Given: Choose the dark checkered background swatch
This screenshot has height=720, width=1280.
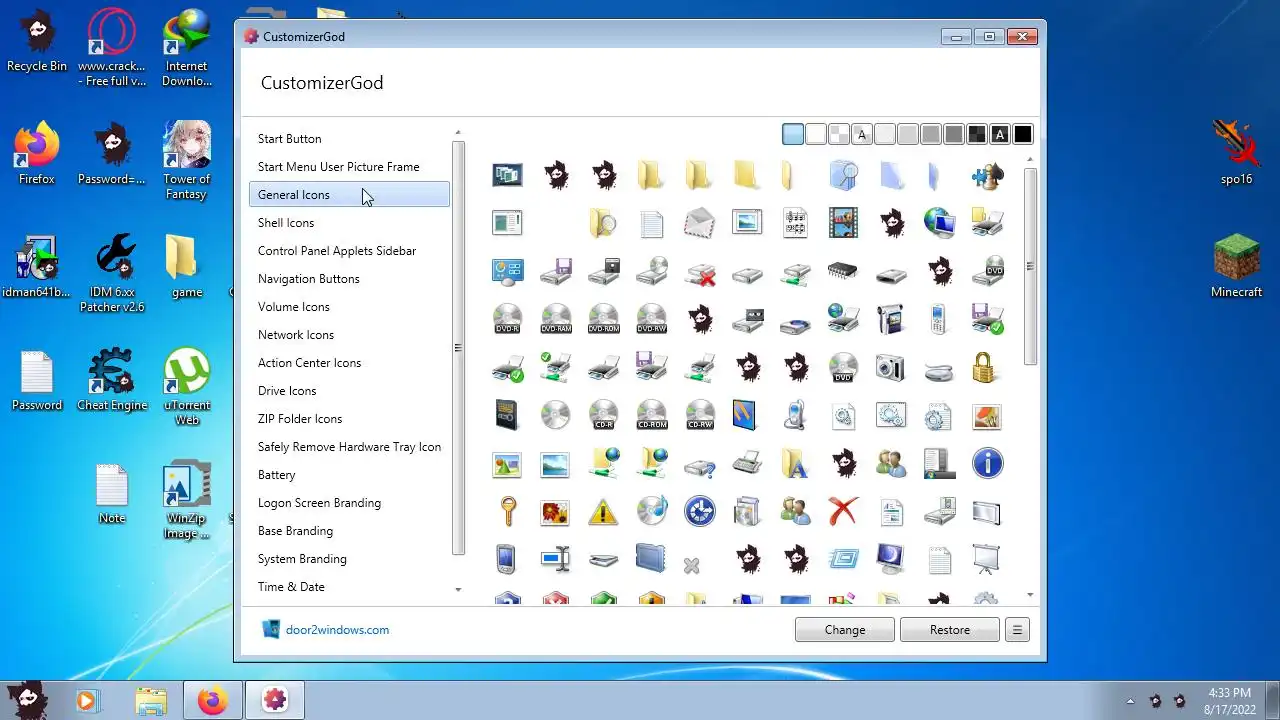Looking at the screenshot, I should click(x=977, y=134).
